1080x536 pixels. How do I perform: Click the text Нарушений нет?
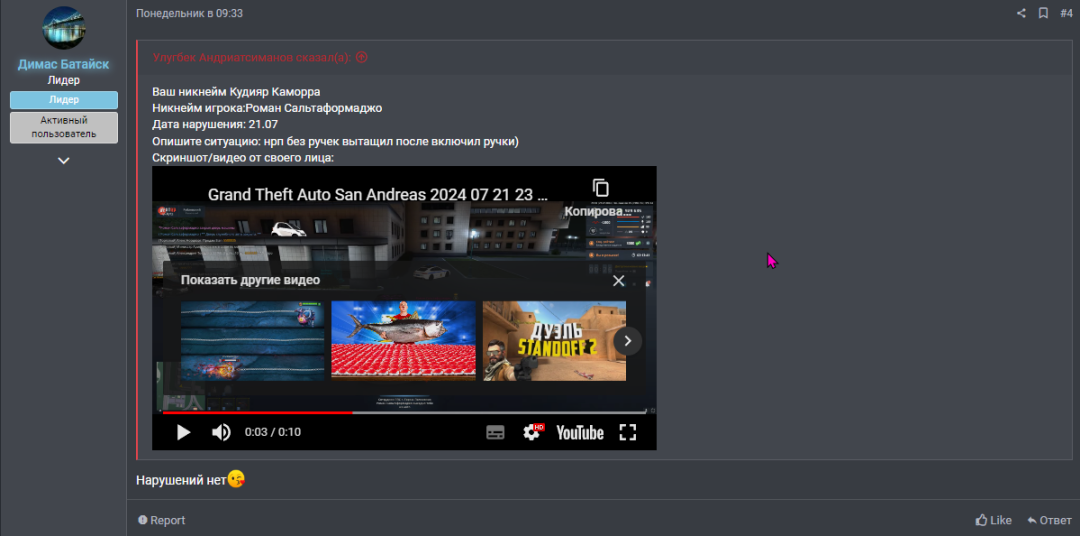coord(181,480)
